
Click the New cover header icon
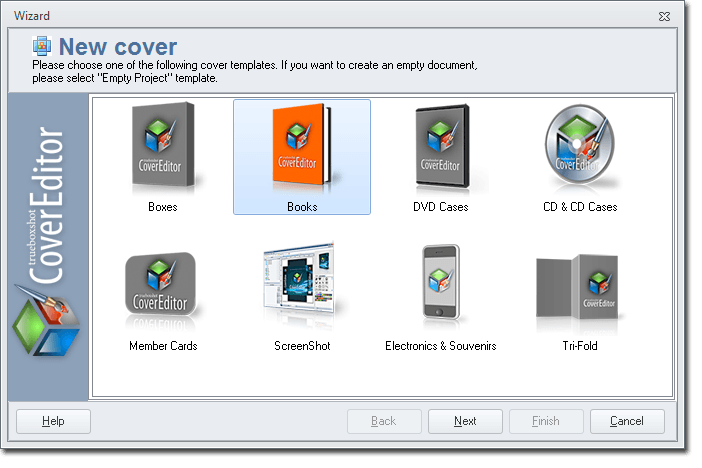[43, 46]
